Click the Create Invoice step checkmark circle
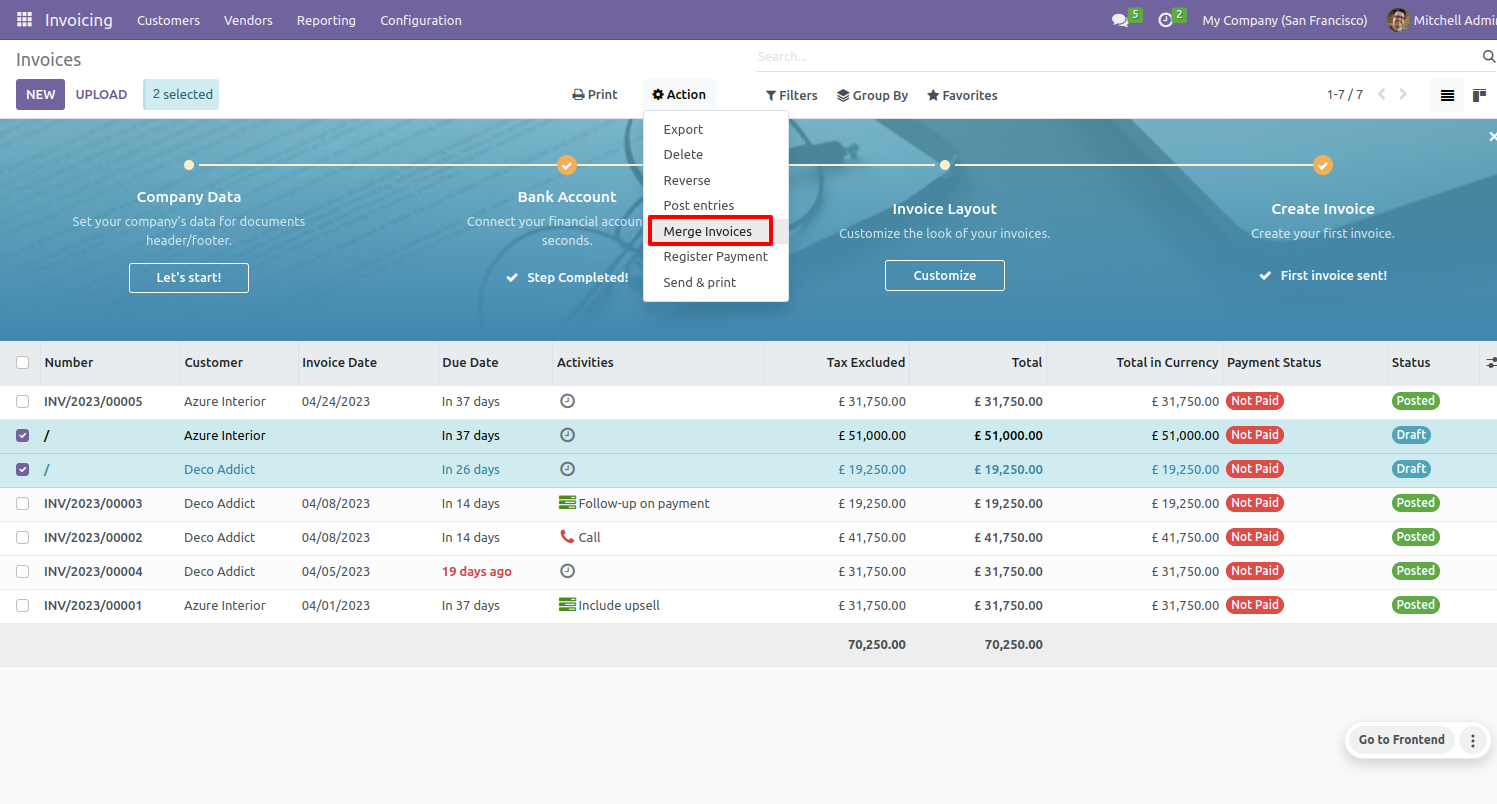The height and width of the screenshot is (804, 1497). pos(1323,165)
